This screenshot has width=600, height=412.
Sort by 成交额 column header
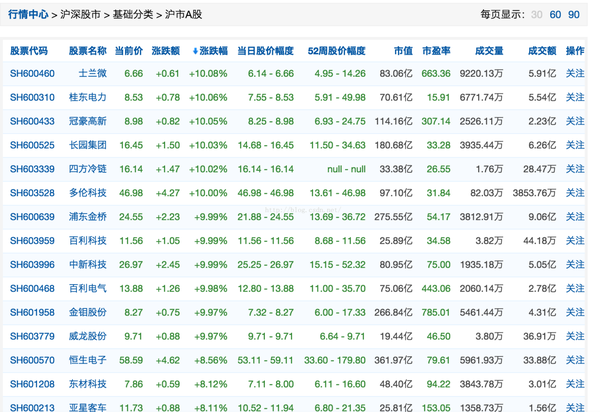click(542, 51)
